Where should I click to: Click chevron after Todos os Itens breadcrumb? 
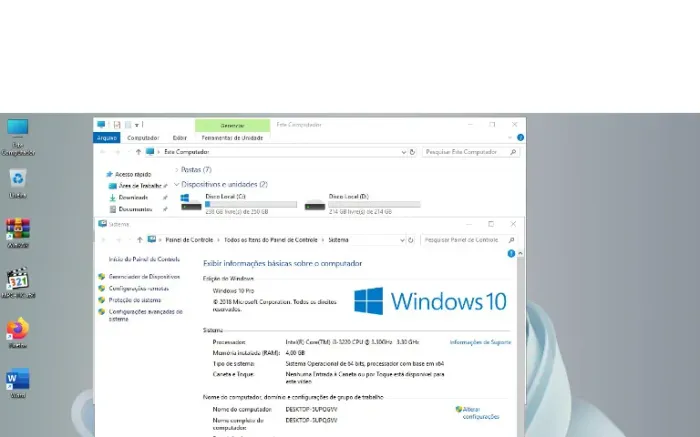click(323, 240)
